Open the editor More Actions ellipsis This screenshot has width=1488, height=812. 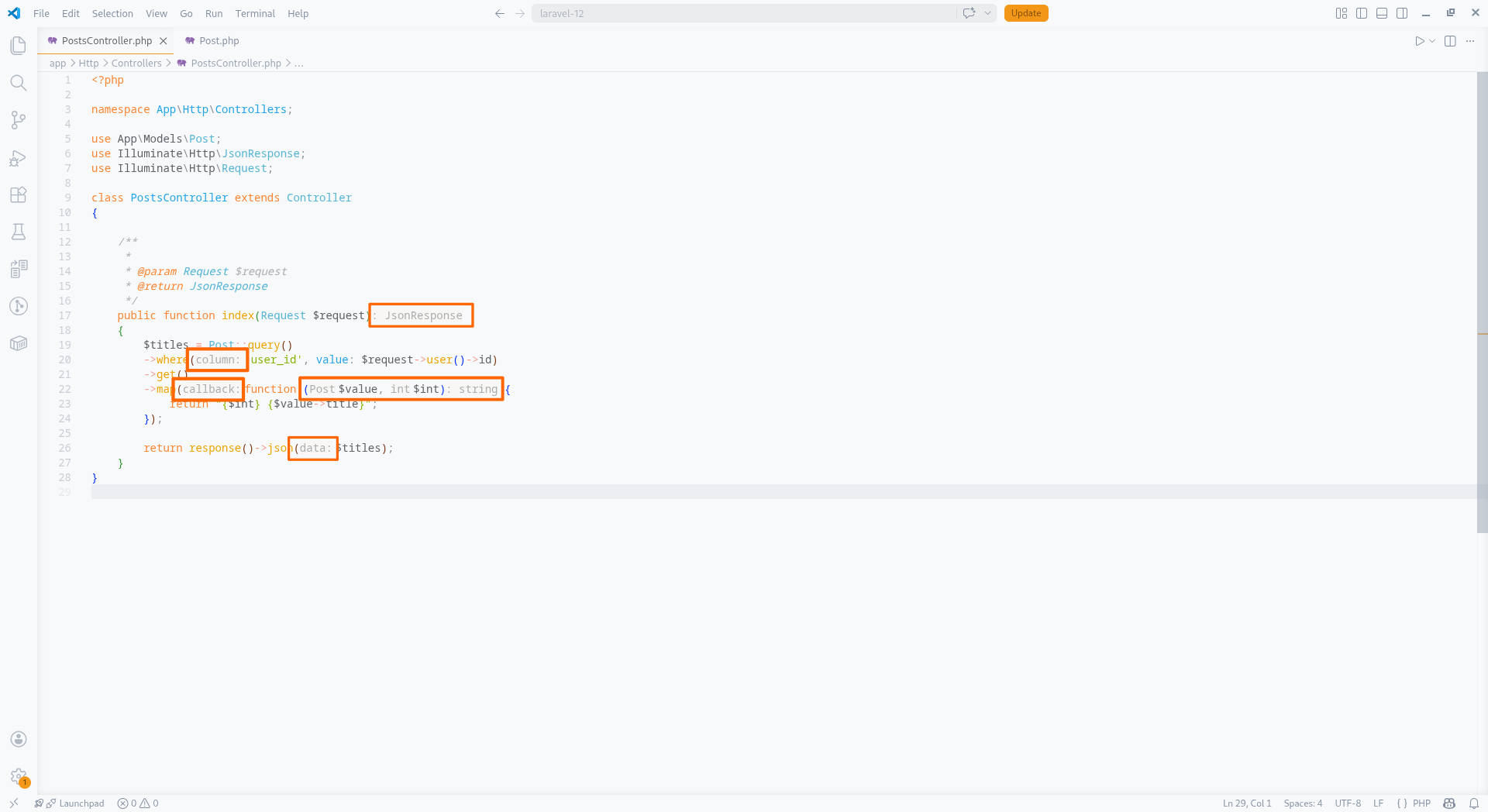point(1470,41)
